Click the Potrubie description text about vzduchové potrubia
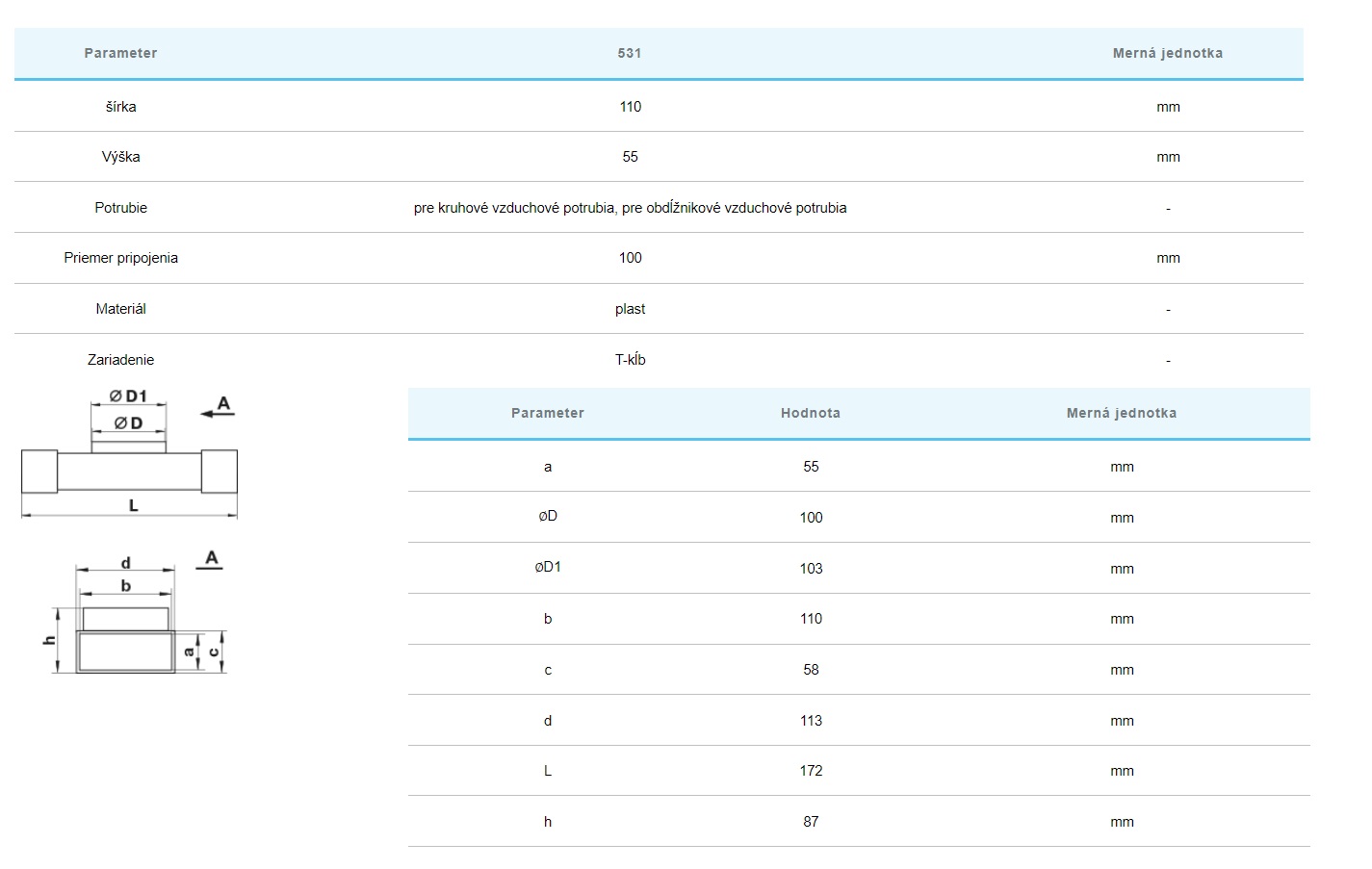Viewport: 1372px width, 869px height. (630, 208)
